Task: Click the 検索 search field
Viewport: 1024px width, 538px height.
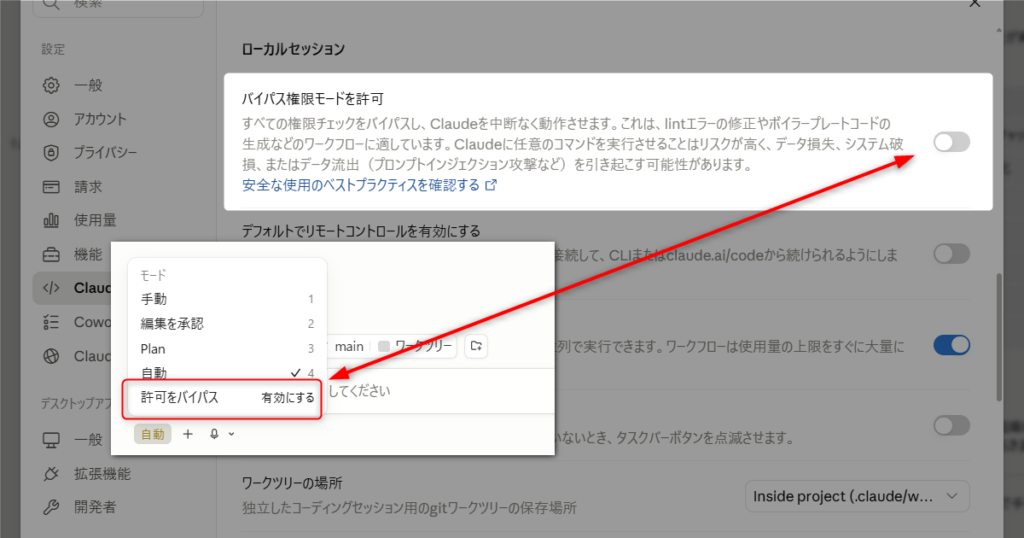Action: click(x=118, y=5)
